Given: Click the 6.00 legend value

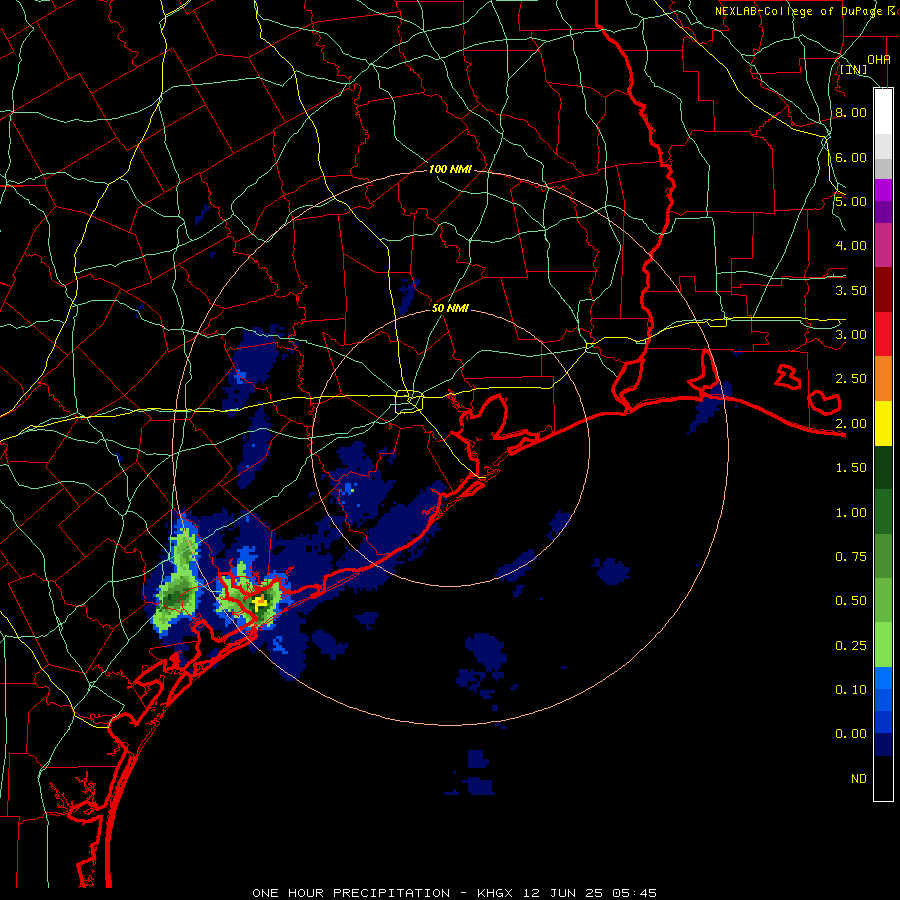Looking at the screenshot, I should coord(851,157).
